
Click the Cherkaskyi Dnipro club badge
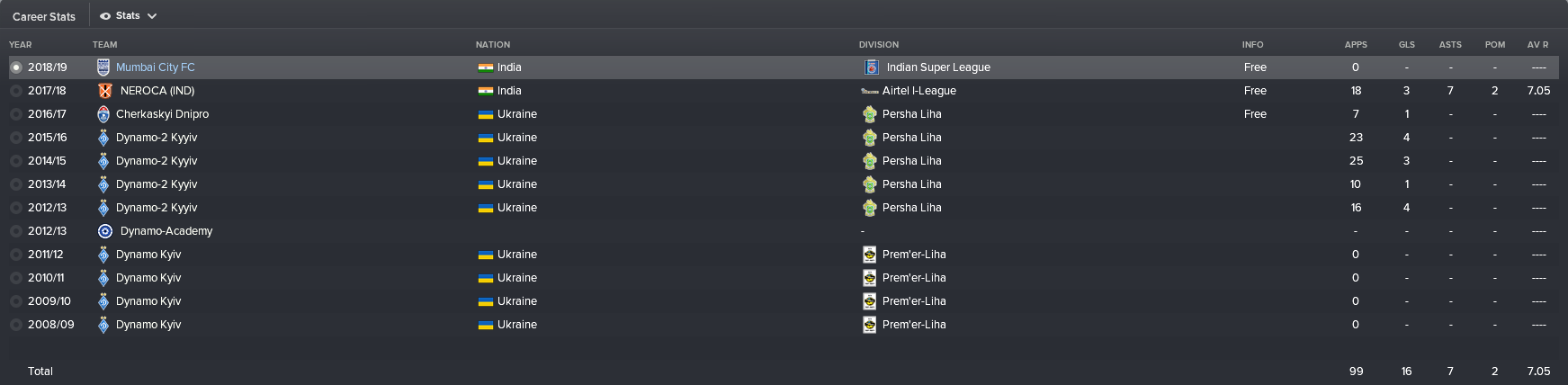[x=103, y=114]
